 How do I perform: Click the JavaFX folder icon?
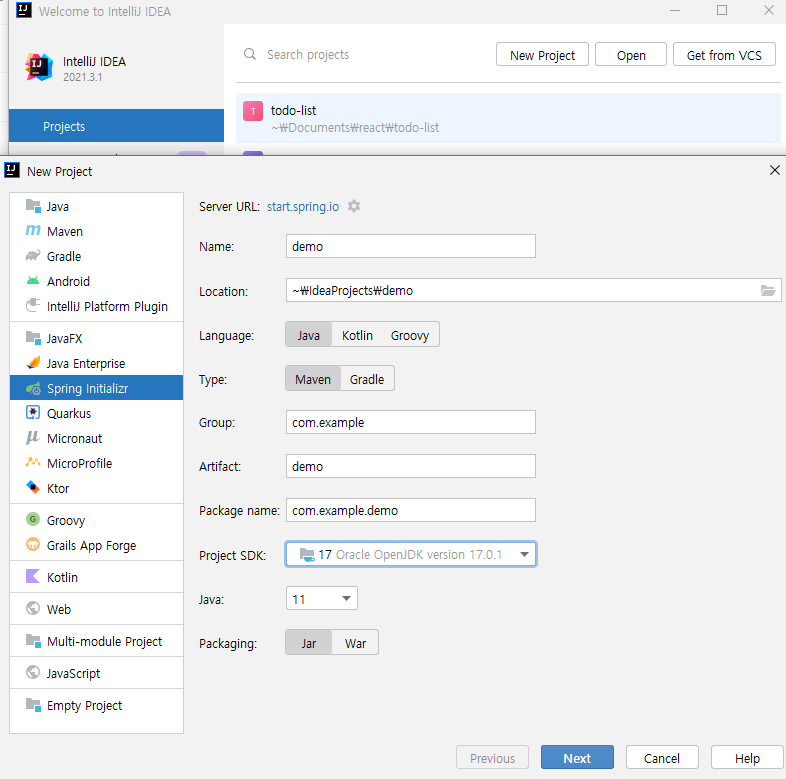[x=33, y=338]
